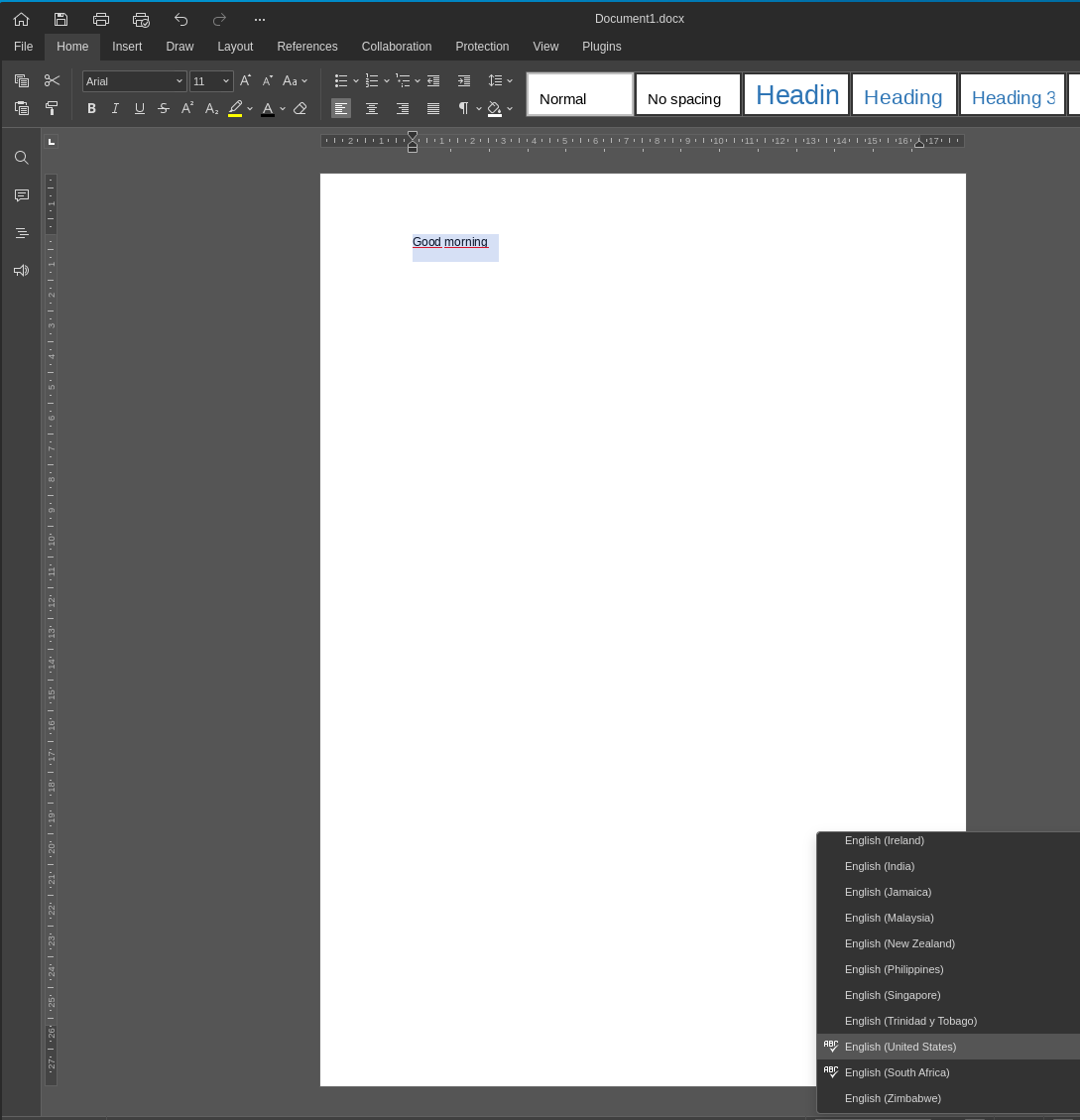Click the Copy Style paintbrush icon
The image size is (1080, 1120).
point(53,108)
